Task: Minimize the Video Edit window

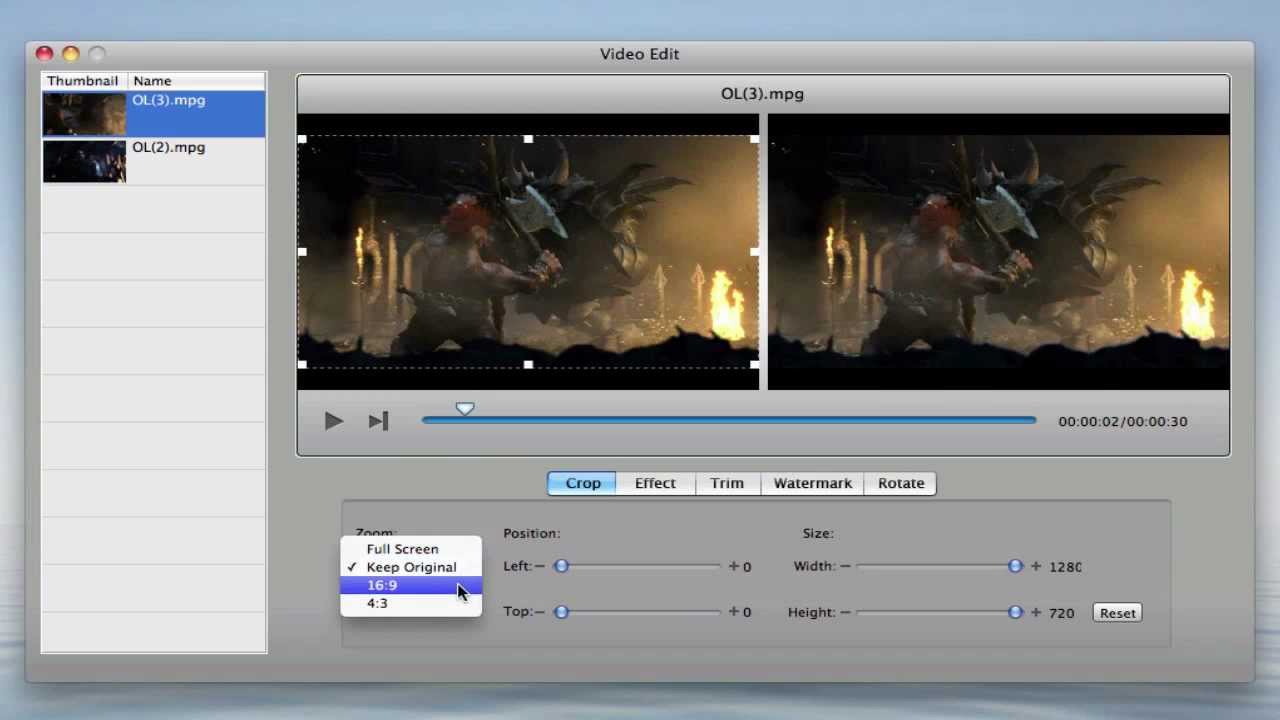Action: click(70, 54)
